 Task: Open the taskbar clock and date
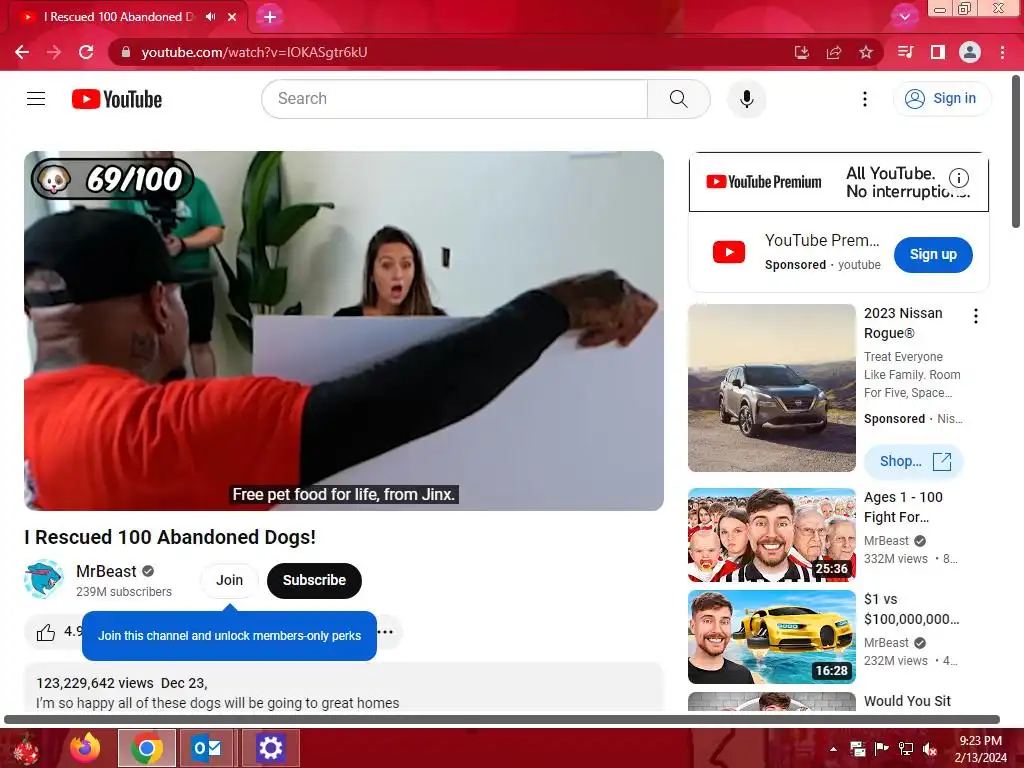(x=980, y=749)
